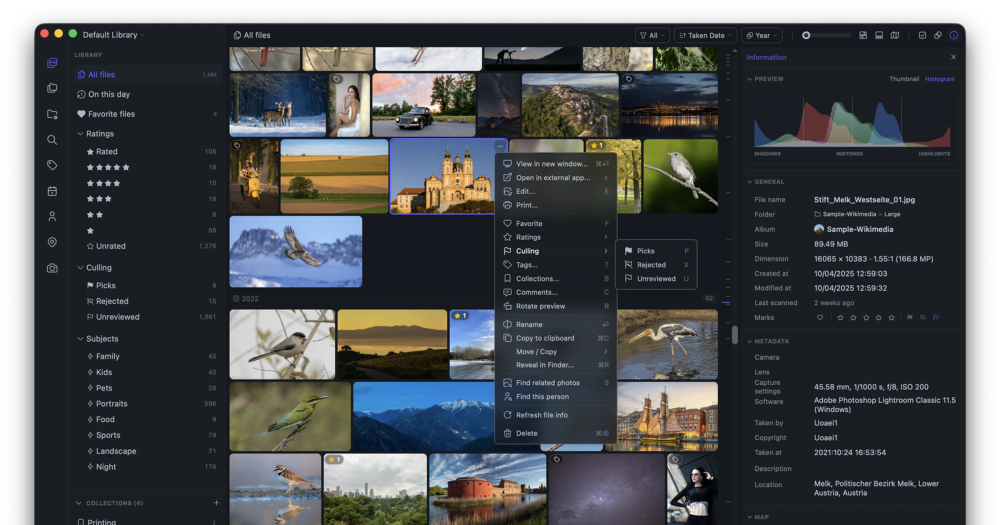
Task: Choose Copy to clipboard in the context menu
Action: click(x=555, y=338)
